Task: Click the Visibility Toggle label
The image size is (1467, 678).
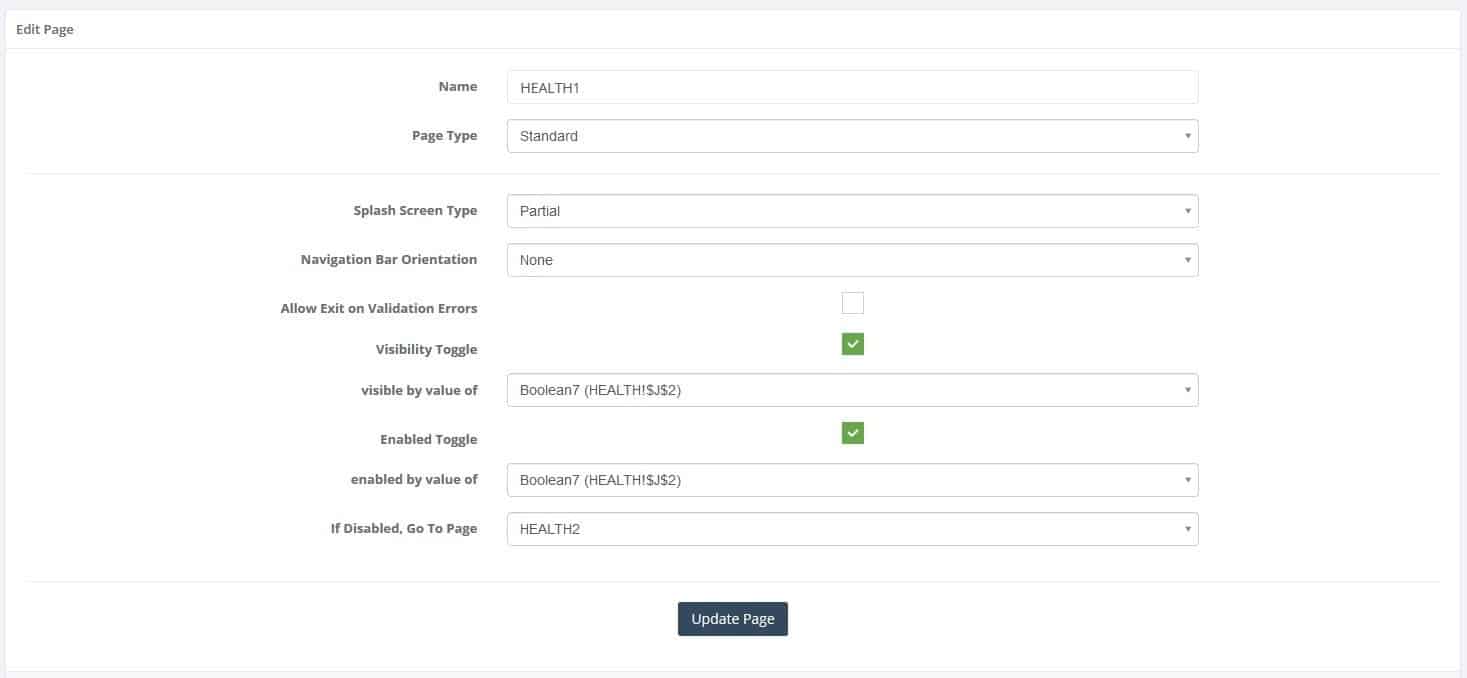Action: point(427,350)
